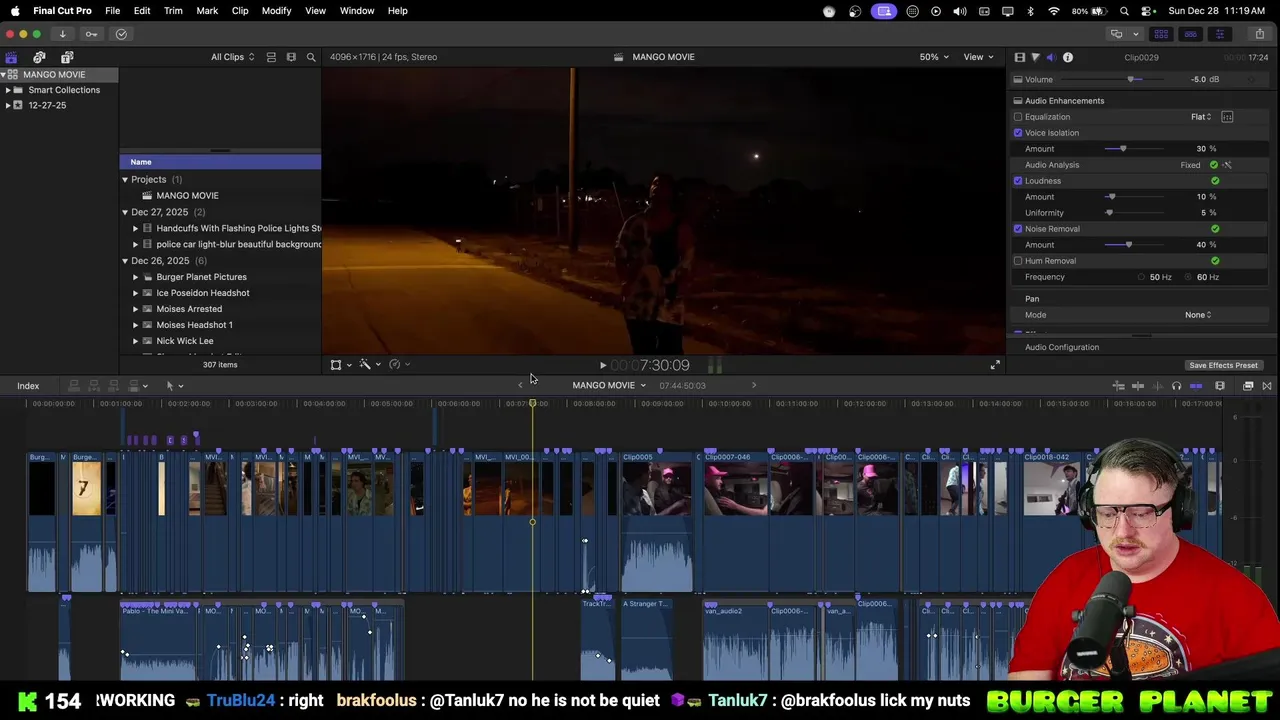Screen dimensions: 1280x720
Task: Click the Share export icon
Action: point(1260,34)
